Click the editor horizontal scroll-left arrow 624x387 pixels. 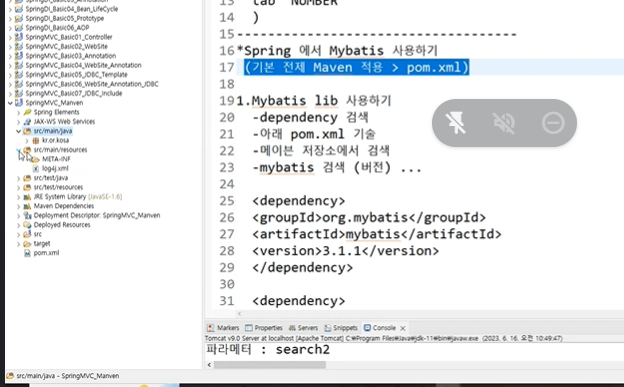[x=240, y=314]
